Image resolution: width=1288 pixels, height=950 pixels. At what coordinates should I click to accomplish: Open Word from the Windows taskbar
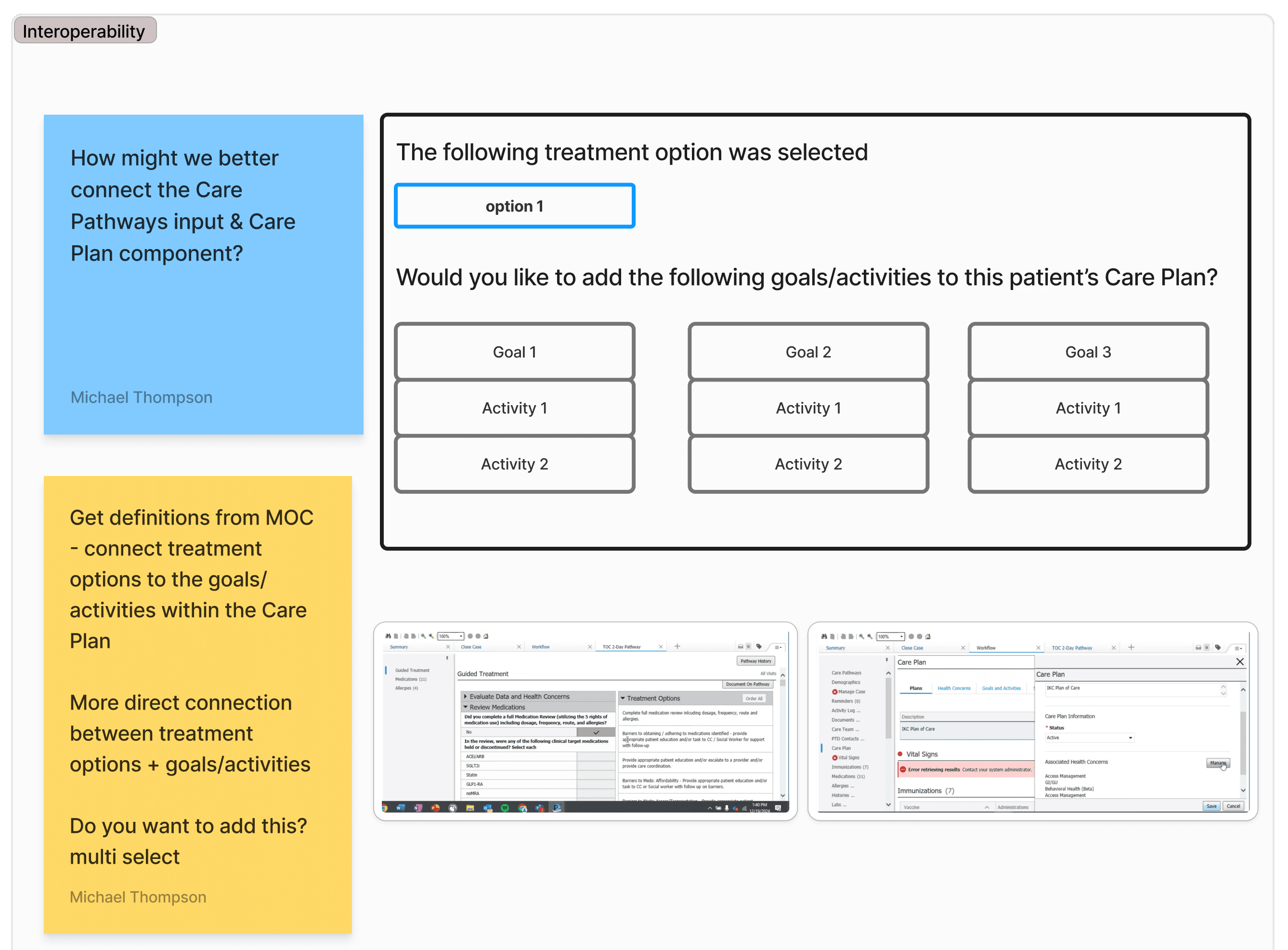[x=401, y=808]
